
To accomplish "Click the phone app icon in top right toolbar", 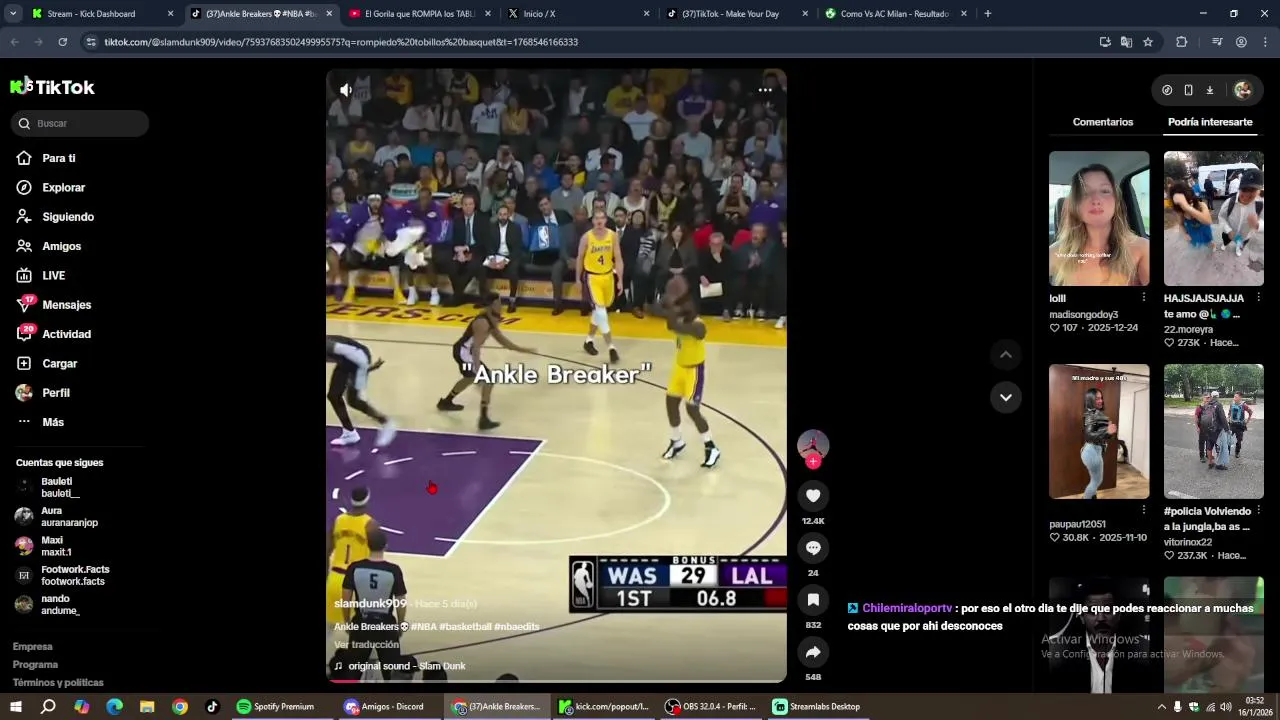I will [x=1188, y=90].
